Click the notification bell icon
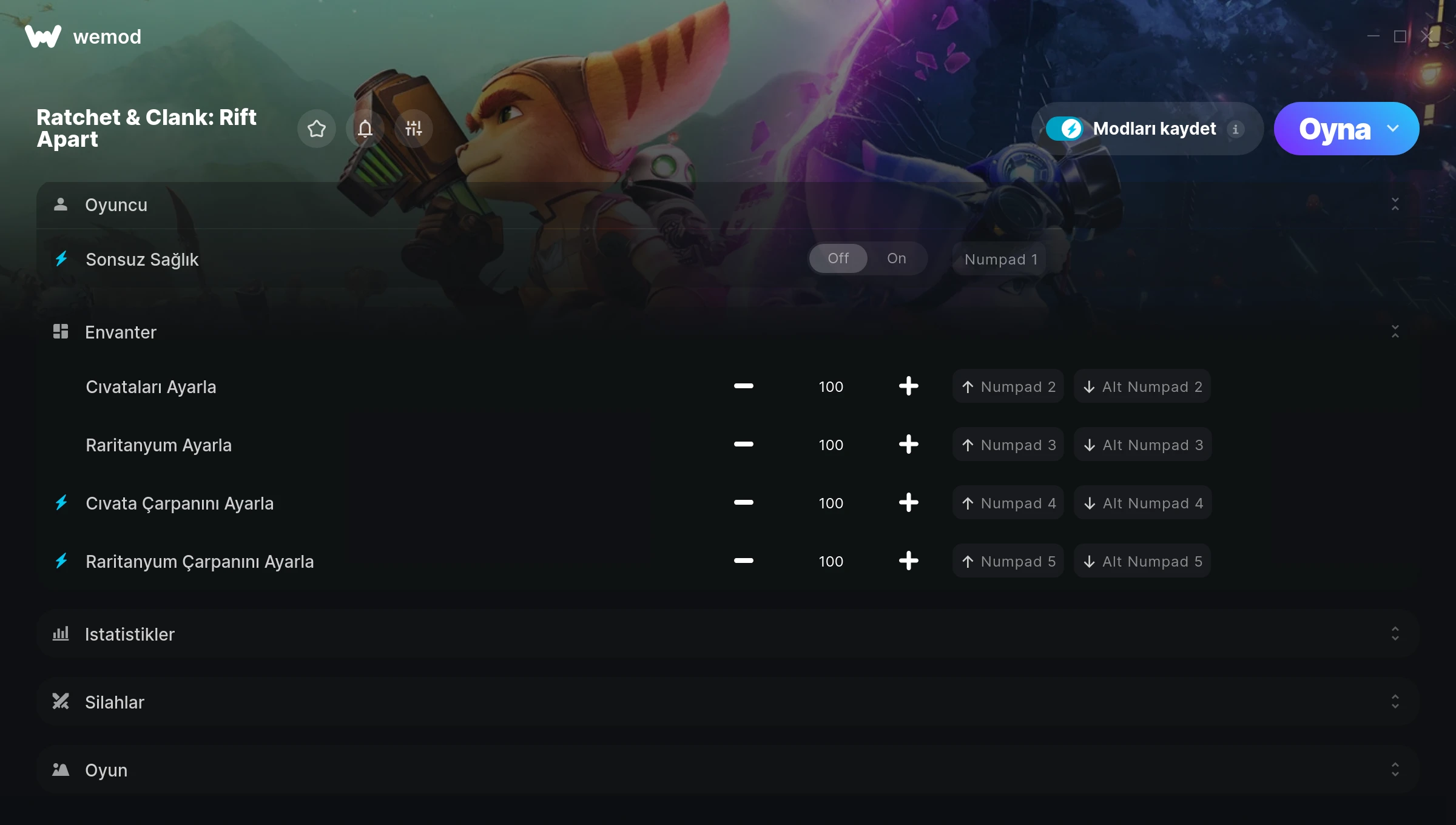This screenshot has height=825, width=1456. click(365, 129)
